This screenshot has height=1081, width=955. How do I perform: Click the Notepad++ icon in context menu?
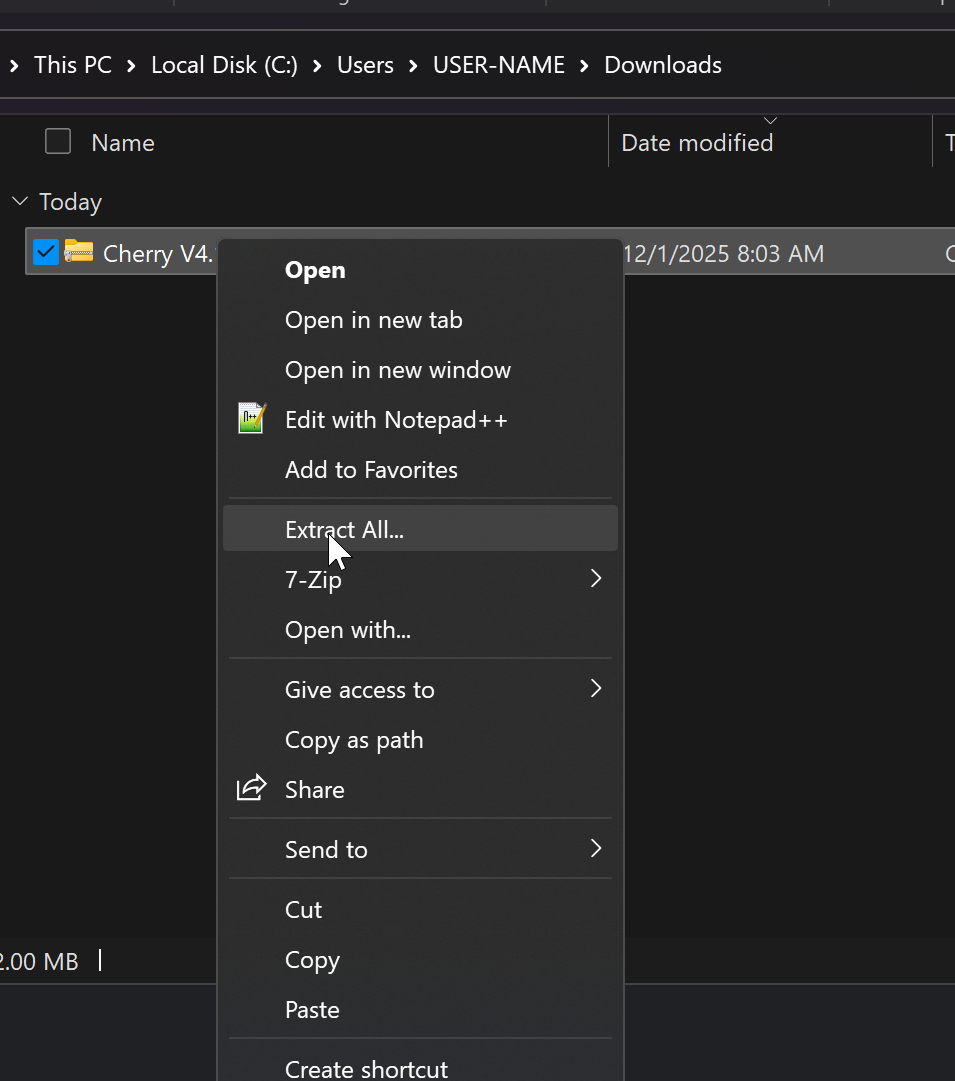251,419
